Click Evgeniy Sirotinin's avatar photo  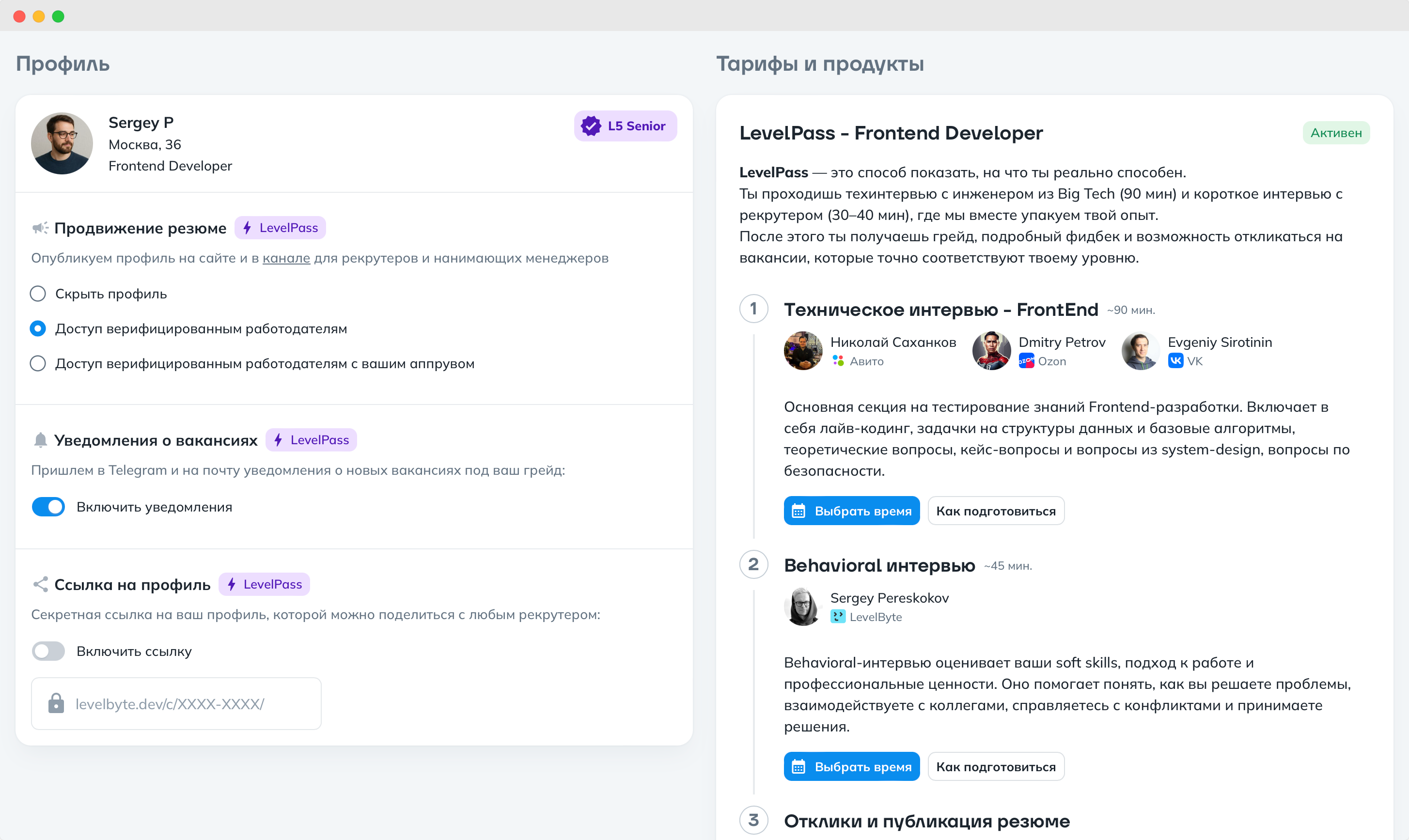(x=1140, y=350)
